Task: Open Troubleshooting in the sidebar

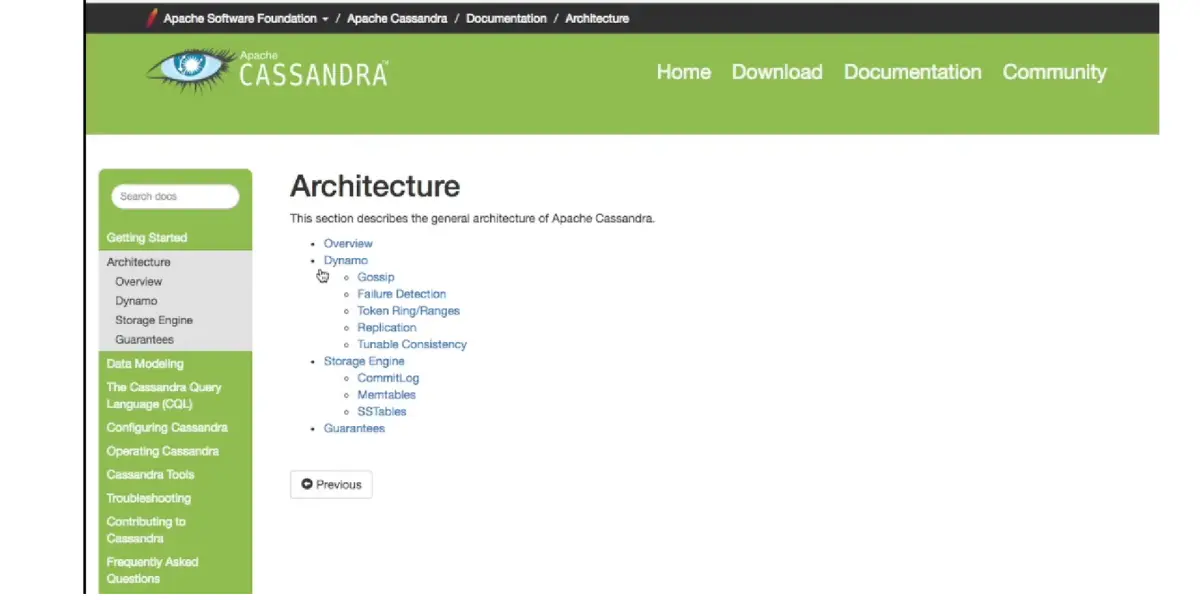Action: (x=148, y=498)
